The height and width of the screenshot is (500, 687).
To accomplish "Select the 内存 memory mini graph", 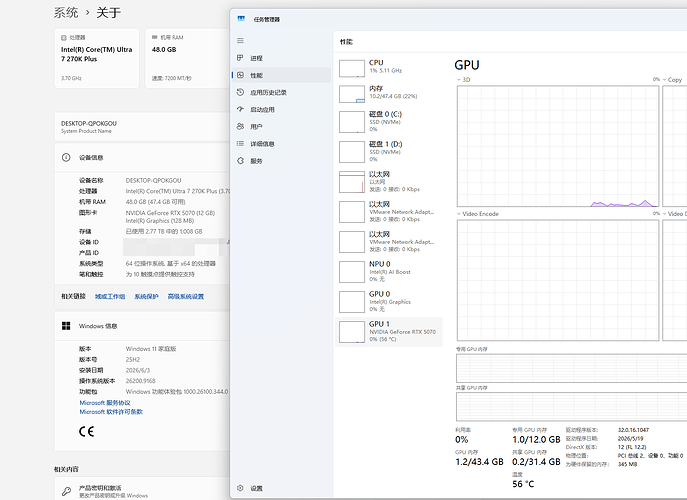I will click(352, 94).
